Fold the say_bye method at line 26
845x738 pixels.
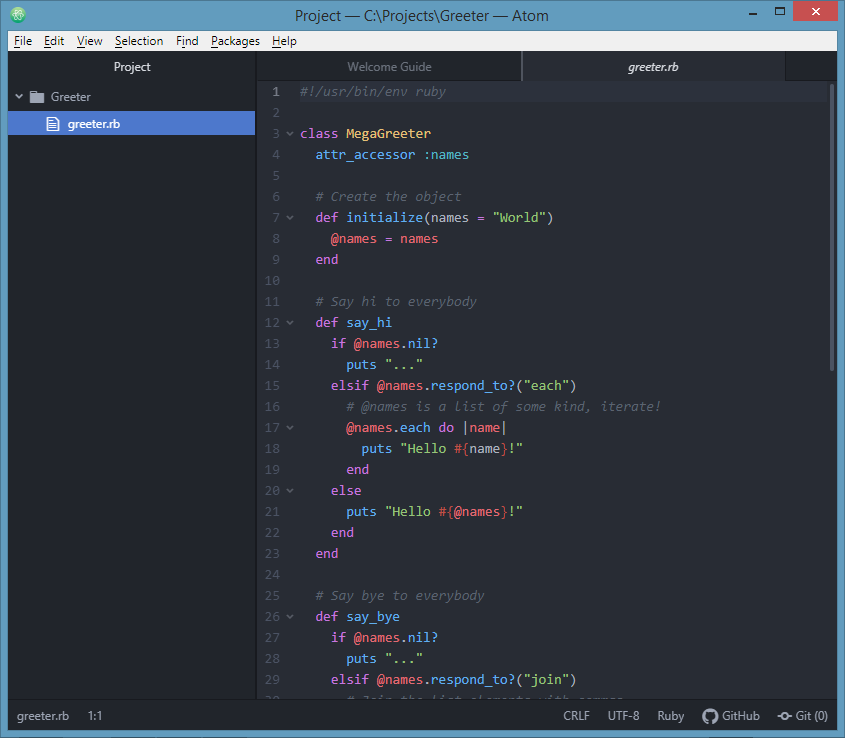click(290, 617)
